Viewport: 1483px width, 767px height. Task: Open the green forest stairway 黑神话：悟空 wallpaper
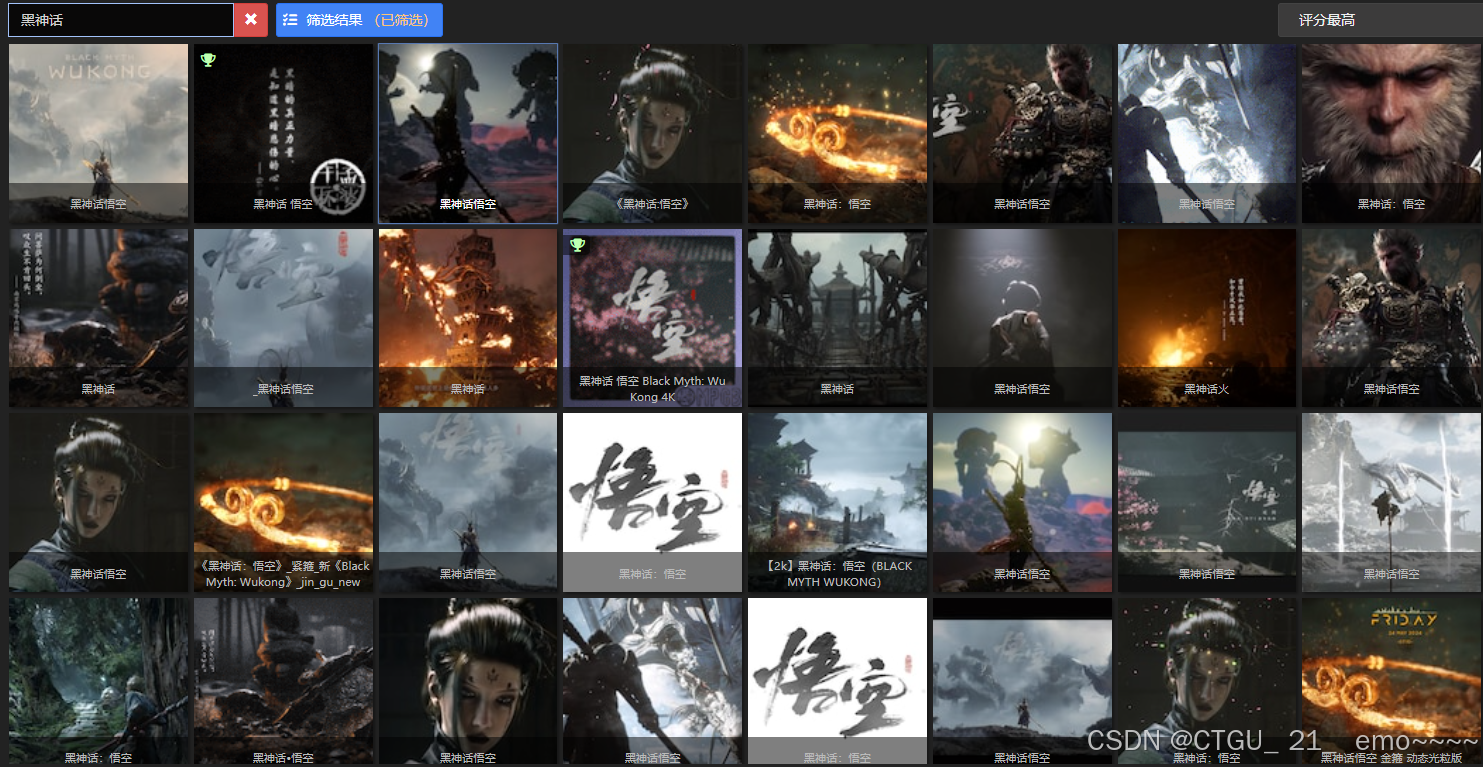click(98, 682)
